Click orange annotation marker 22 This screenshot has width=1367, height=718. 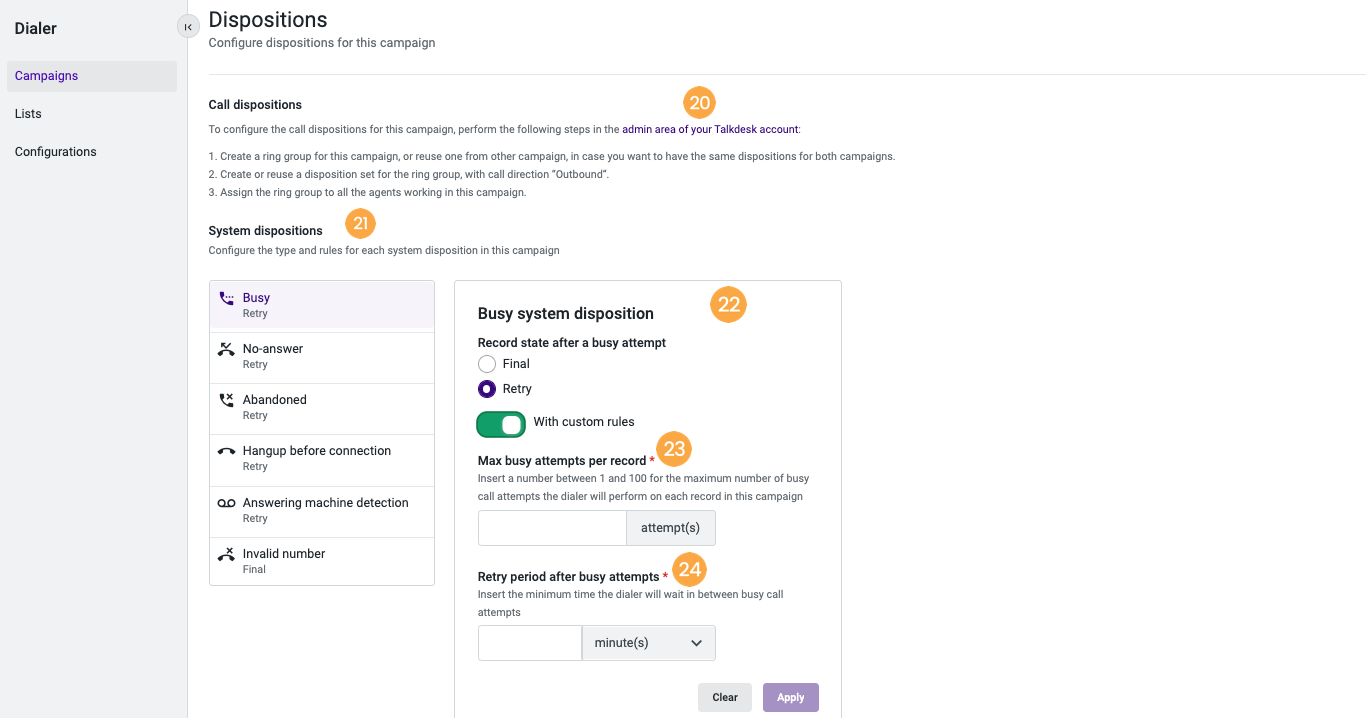(x=729, y=305)
